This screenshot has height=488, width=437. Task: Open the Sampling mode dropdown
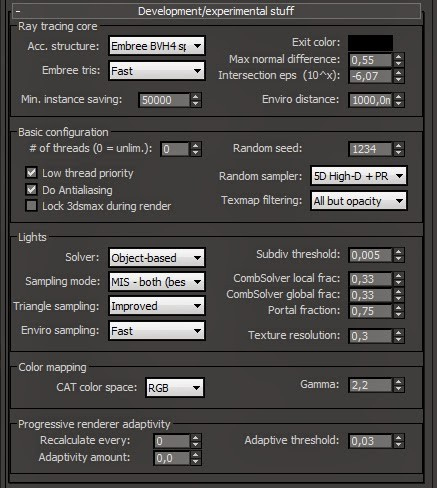point(157,282)
